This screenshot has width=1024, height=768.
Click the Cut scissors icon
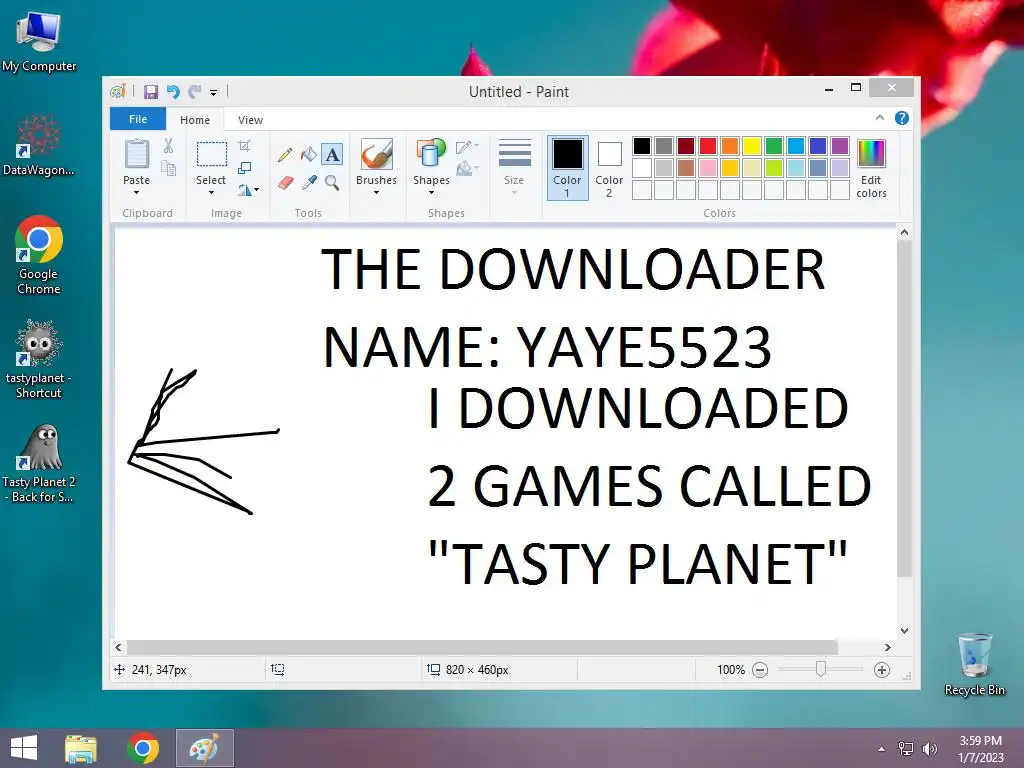(x=168, y=146)
